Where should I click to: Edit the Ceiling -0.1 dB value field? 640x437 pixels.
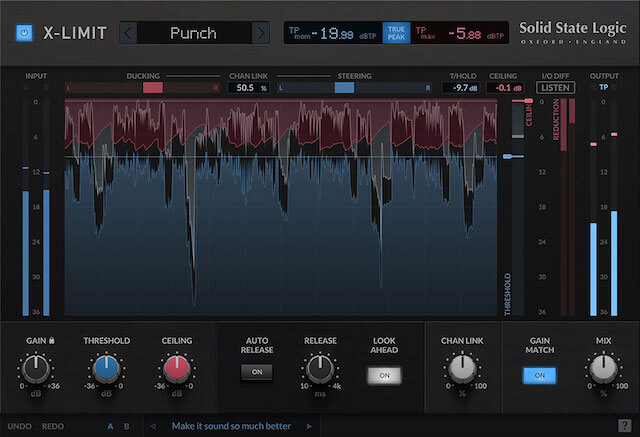(x=506, y=87)
